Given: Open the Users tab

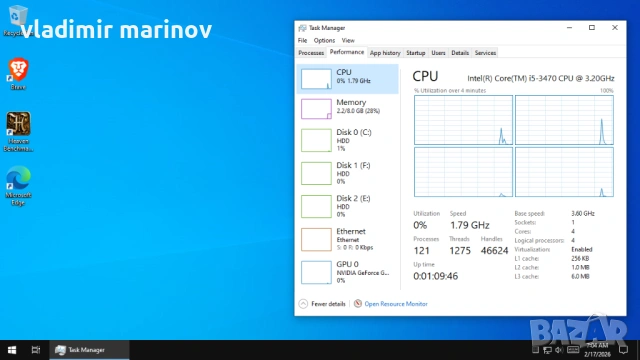Looking at the screenshot, I should (x=438, y=53).
